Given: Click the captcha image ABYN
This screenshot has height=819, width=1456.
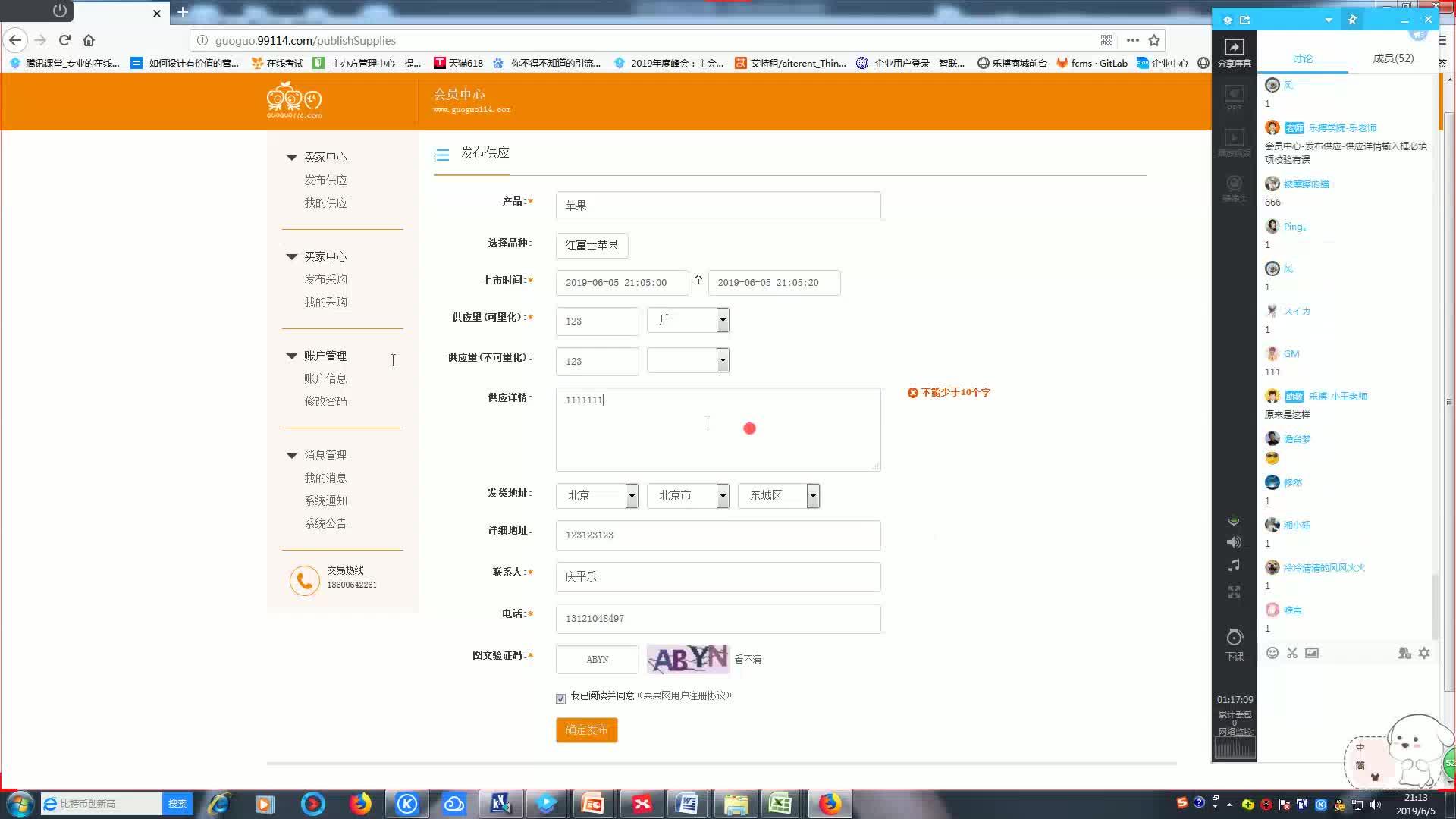Looking at the screenshot, I should [688, 659].
